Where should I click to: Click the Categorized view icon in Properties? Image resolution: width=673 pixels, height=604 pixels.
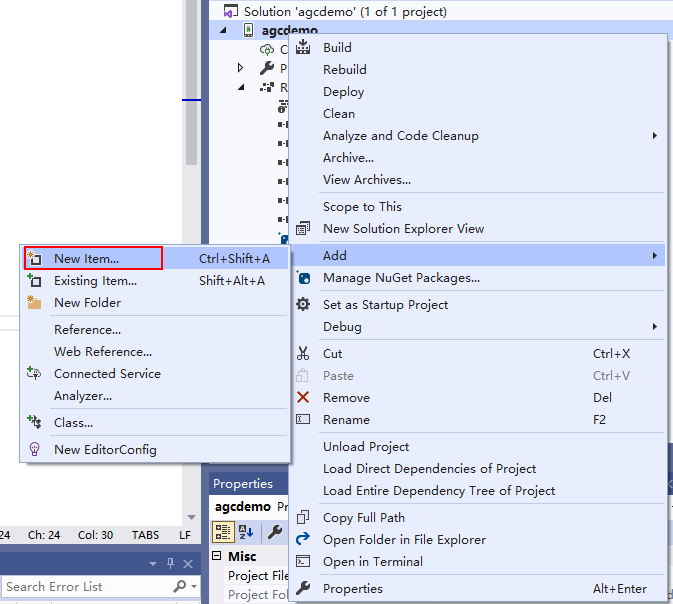(x=224, y=532)
